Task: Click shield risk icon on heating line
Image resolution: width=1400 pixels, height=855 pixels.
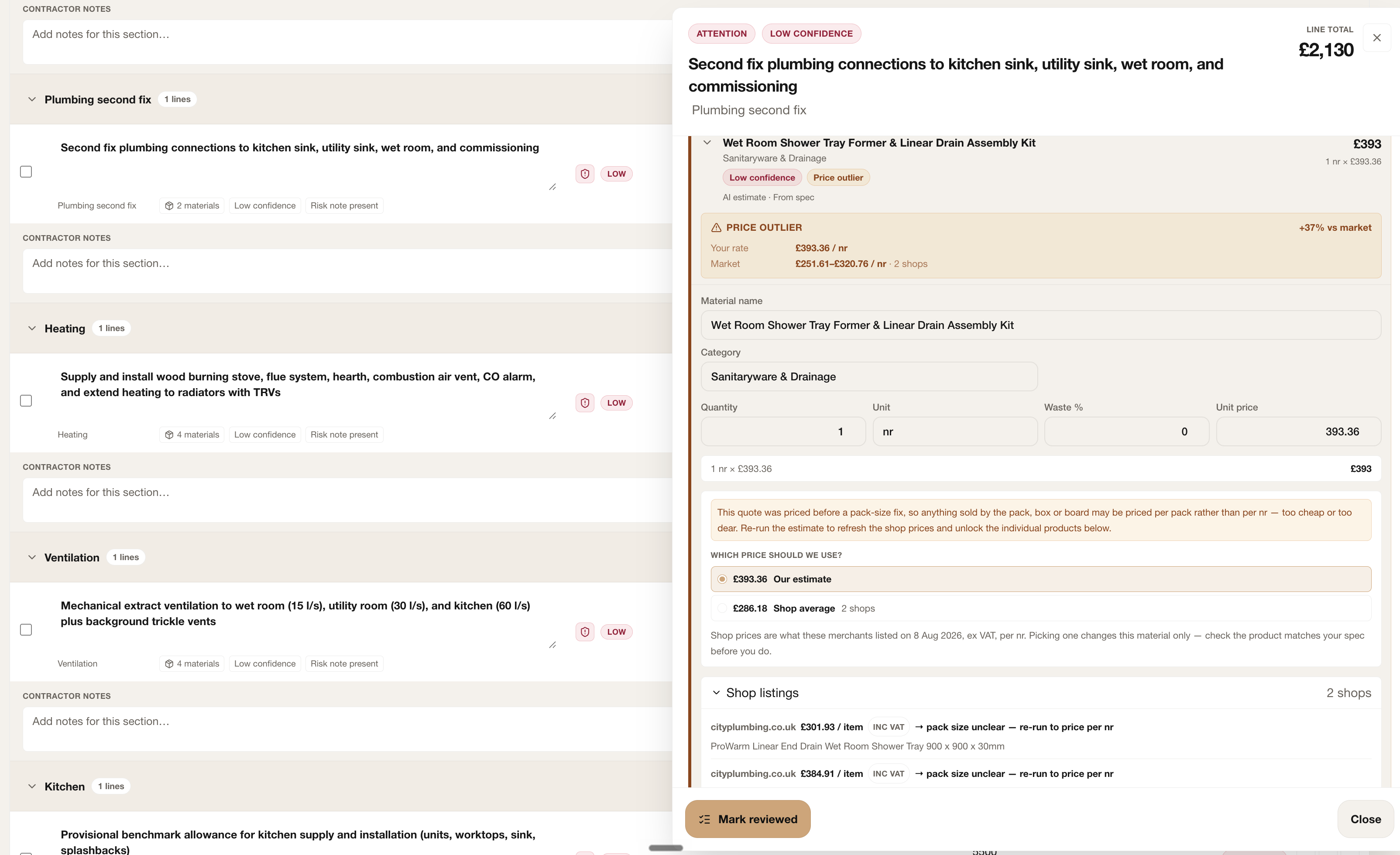Action: click(x=585, y=403)
